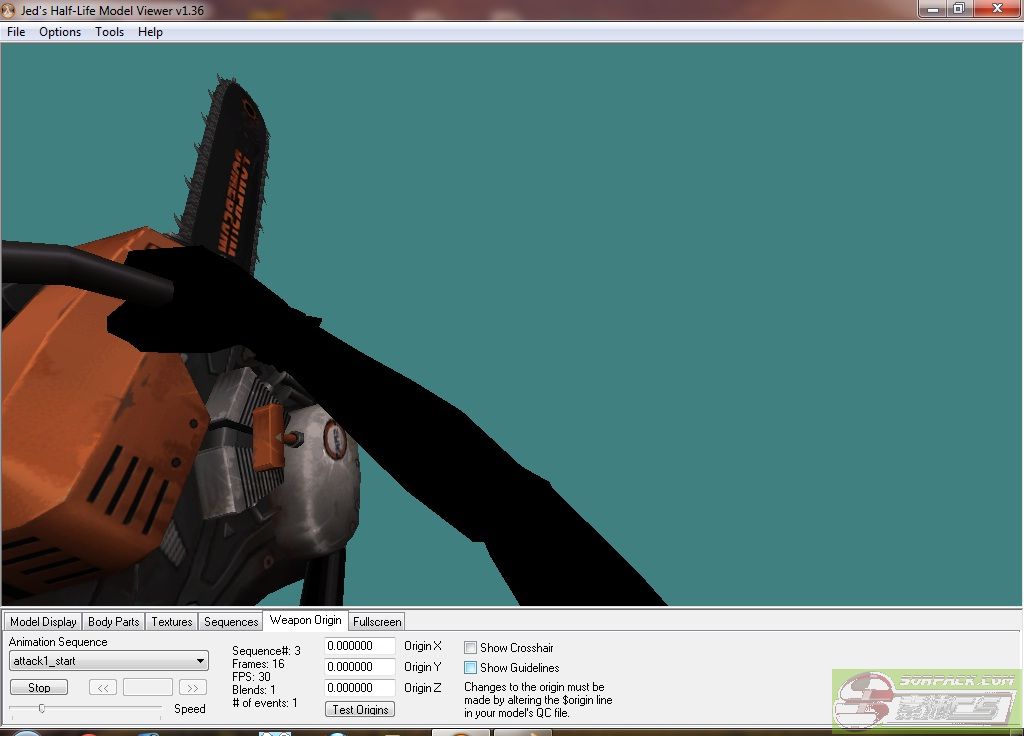1024x736 pixels.
Task: Step to the next frame with >> button
Action: tap(193, 688)
